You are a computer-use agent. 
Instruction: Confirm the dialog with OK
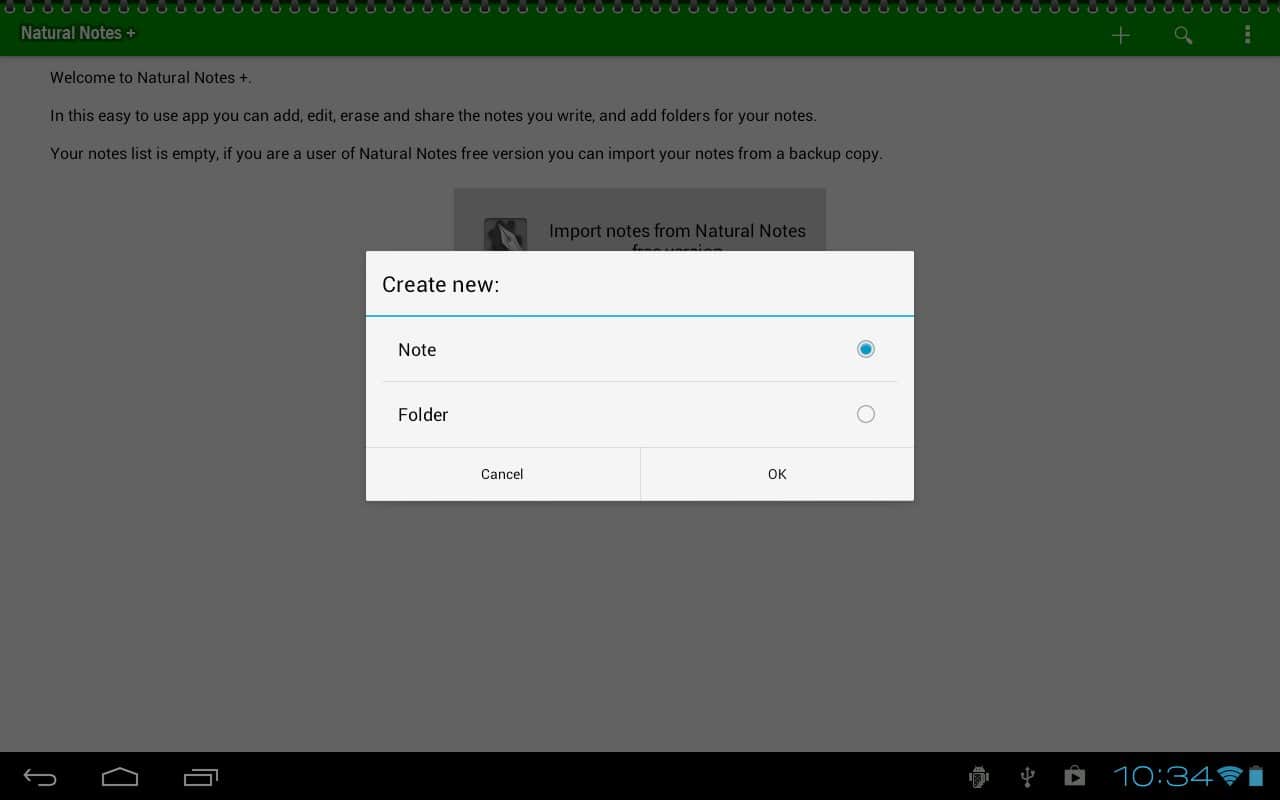(777, 474)
